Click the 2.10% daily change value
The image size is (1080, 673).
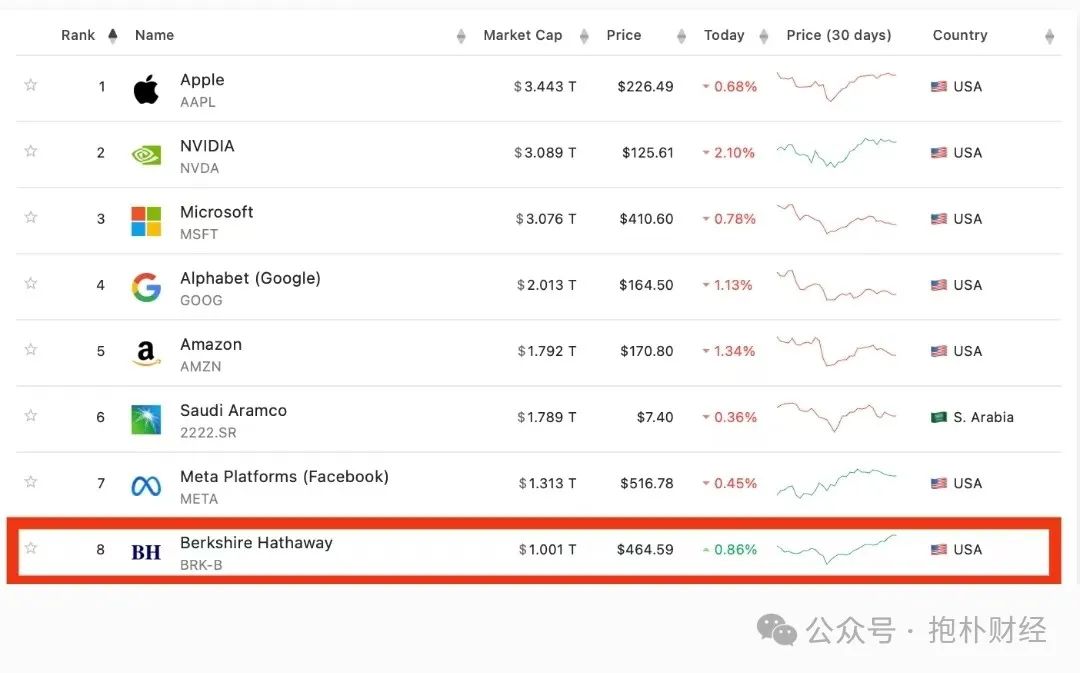734,153
